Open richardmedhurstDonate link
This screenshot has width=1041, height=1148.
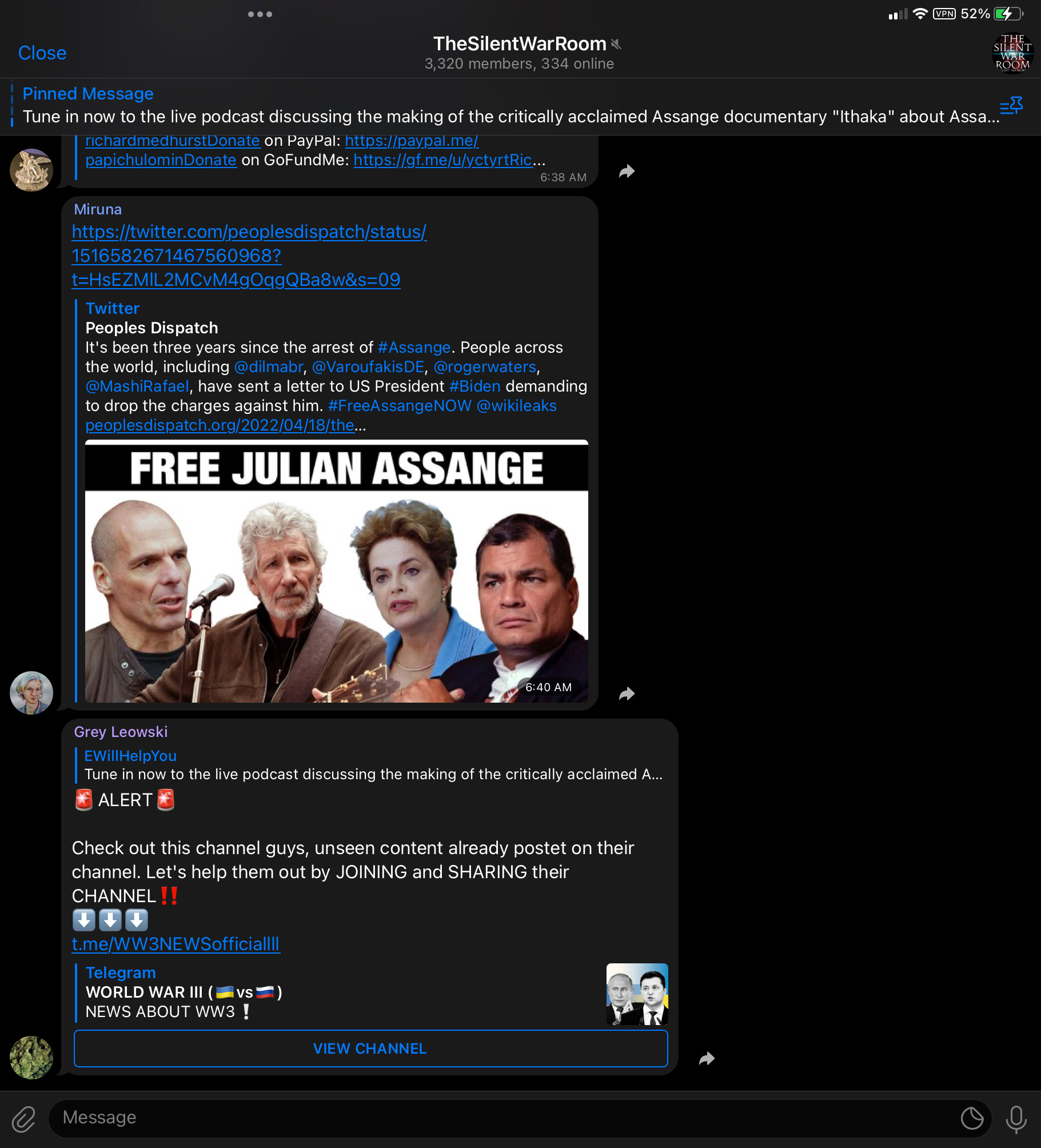click(173, 141)
